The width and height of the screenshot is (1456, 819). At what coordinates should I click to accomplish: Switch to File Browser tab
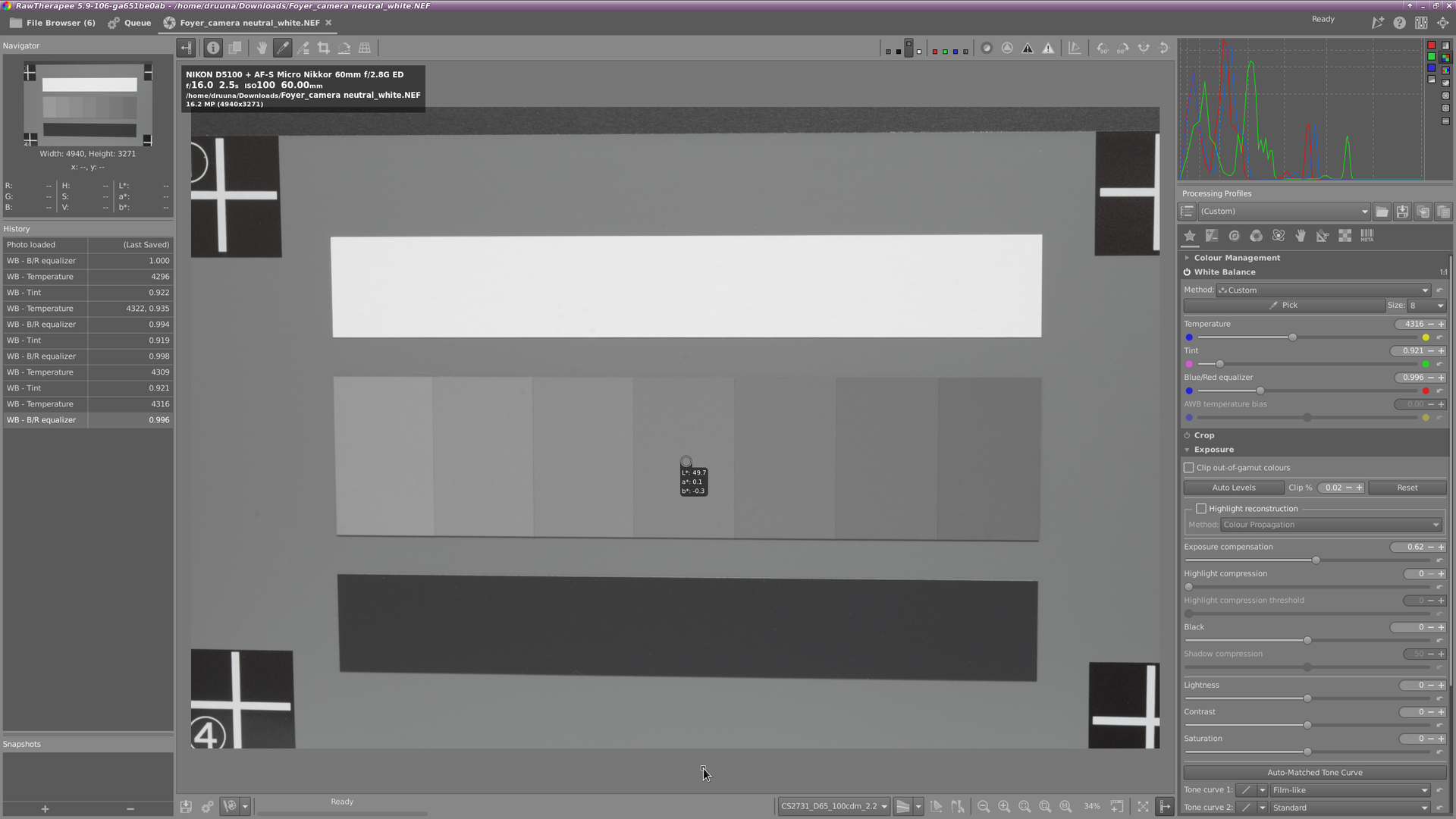(53, 23)
